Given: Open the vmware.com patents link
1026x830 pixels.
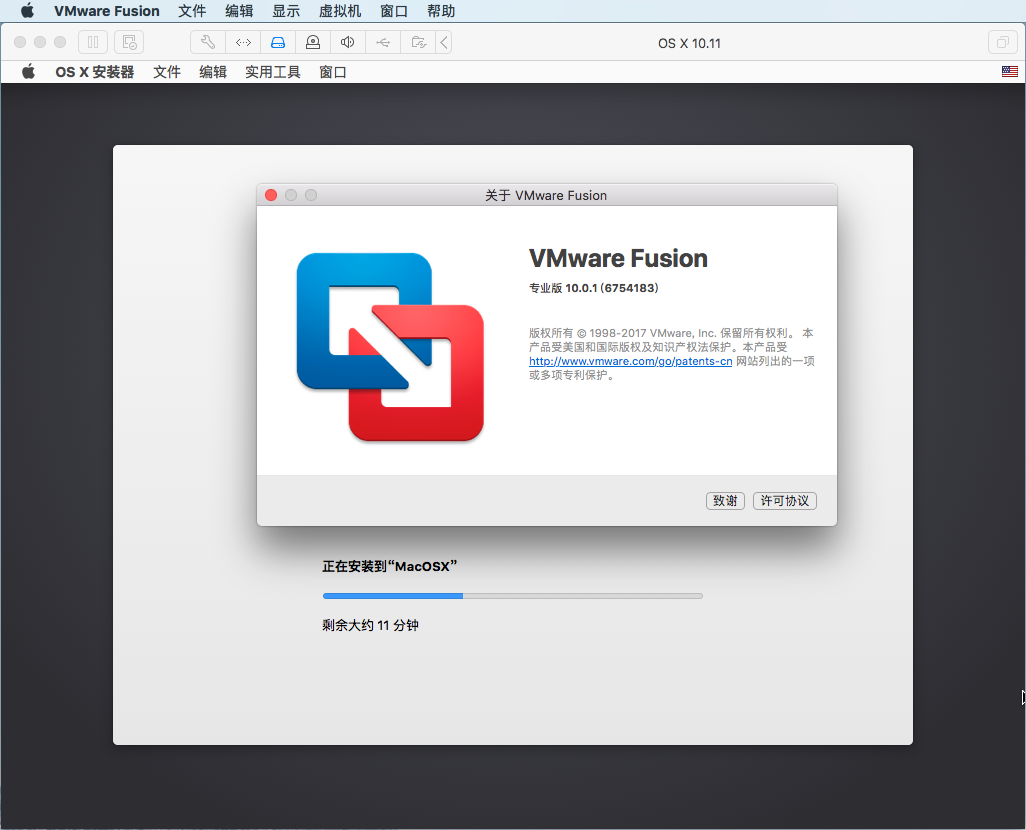Looking at the screenshot, I should pyautogui.click(x=630, y=361).
